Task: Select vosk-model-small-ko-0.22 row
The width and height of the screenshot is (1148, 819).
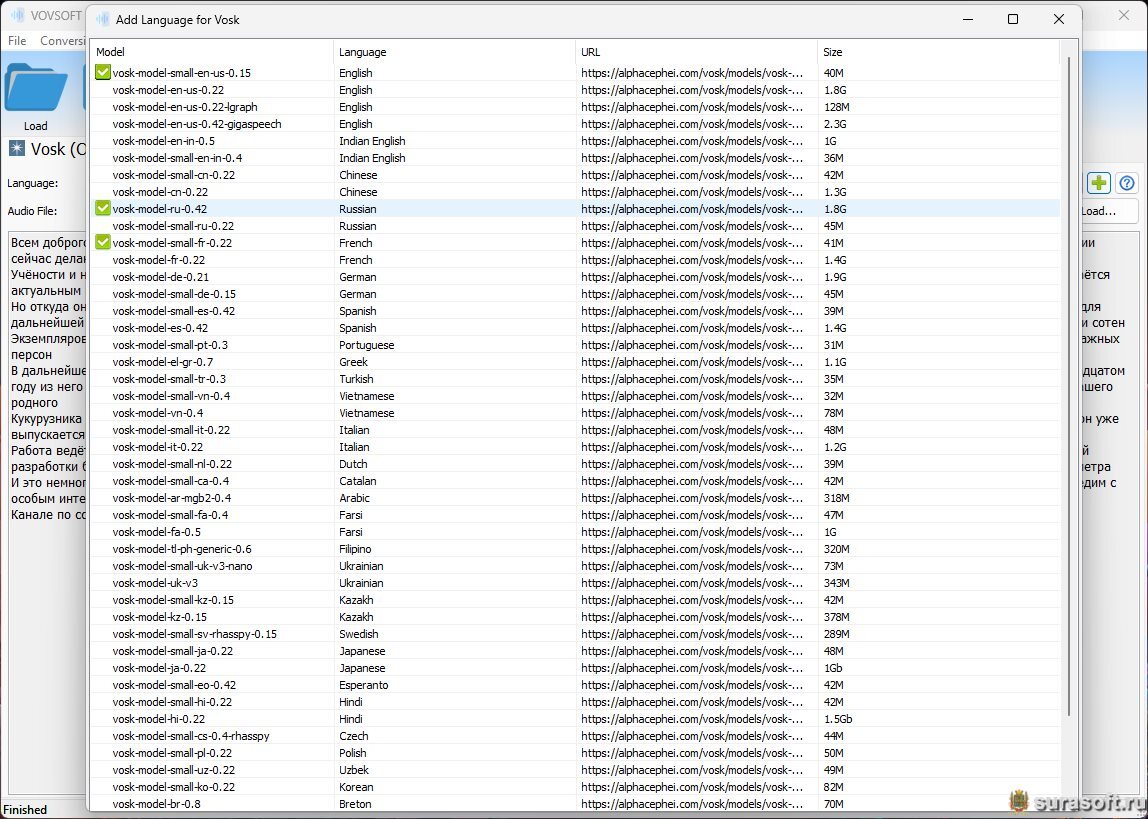Action: coord(575,787)
